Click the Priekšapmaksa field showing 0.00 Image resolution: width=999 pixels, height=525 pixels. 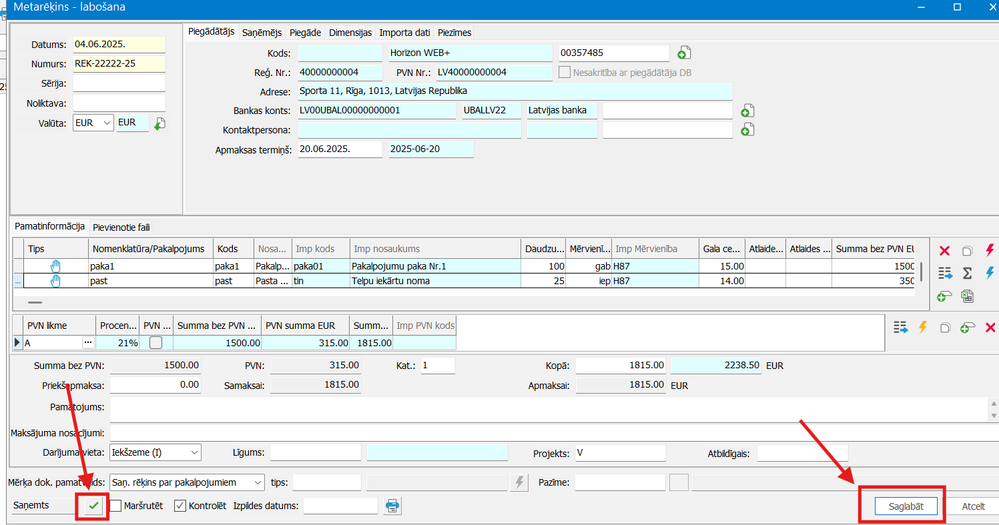[155, 385]
